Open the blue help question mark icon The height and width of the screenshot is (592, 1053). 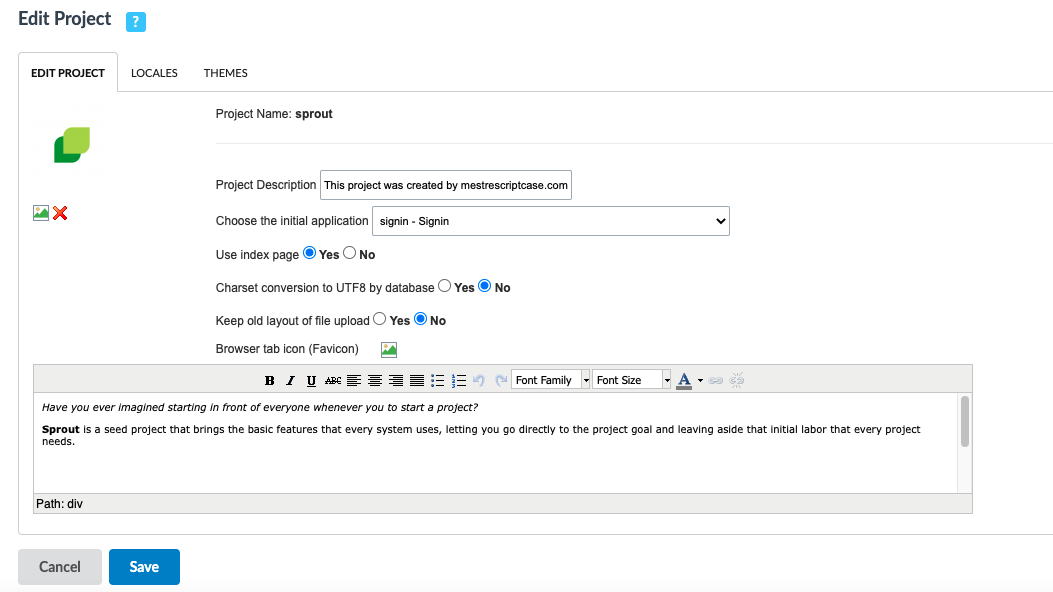click(136, 21)
